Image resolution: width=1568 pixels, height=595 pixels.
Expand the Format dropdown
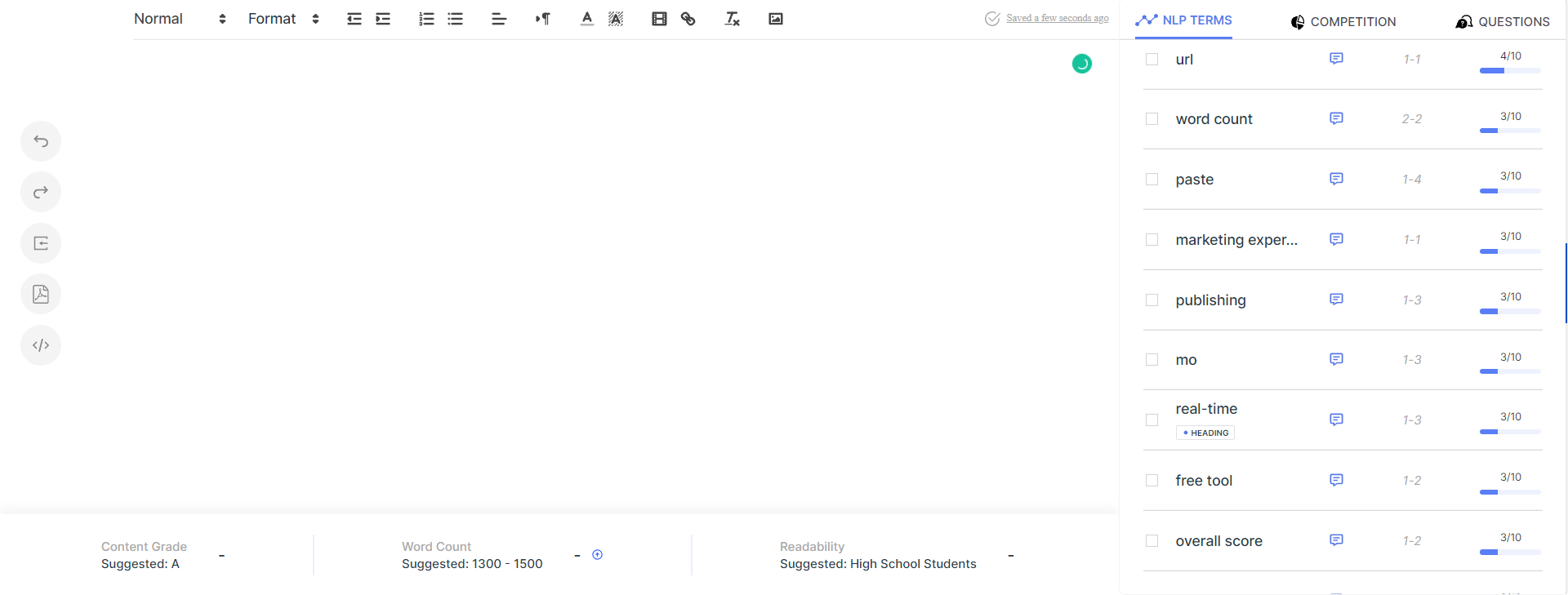[283, 19]
